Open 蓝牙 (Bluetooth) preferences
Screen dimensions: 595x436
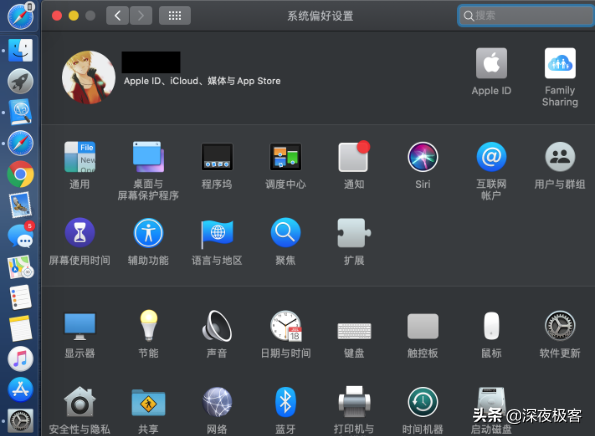pyautogui.click(x=285, y=402)
